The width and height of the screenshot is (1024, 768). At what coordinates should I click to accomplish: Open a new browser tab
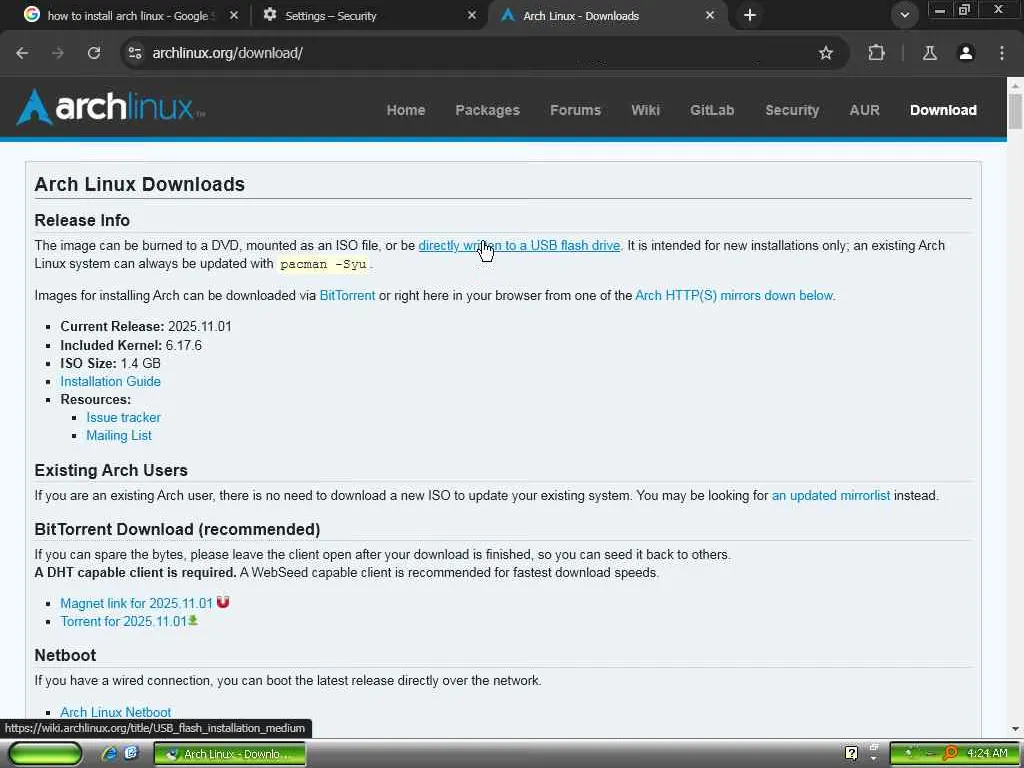[x=750, y=15]
